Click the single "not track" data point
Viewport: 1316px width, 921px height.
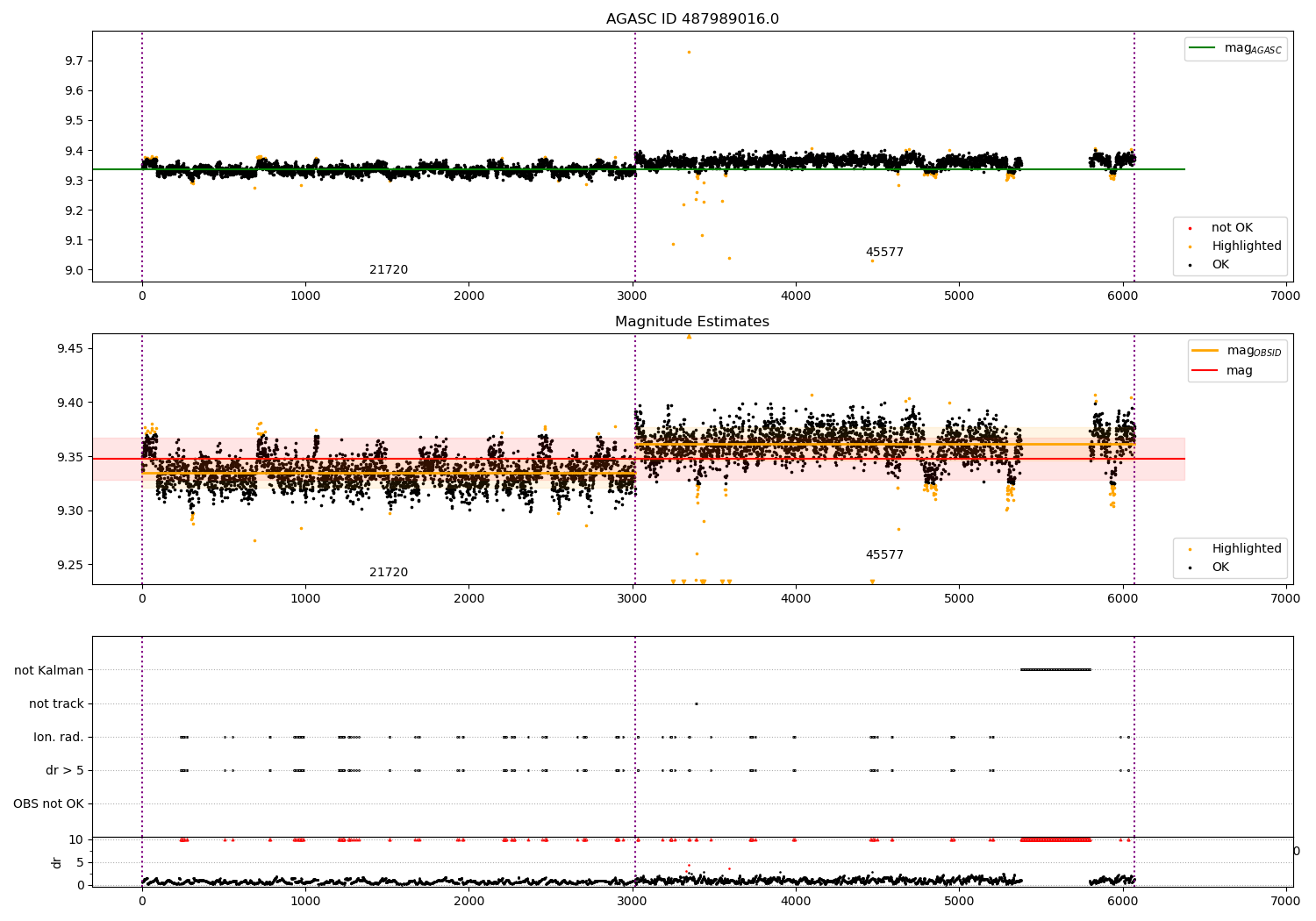pos(697,703)
